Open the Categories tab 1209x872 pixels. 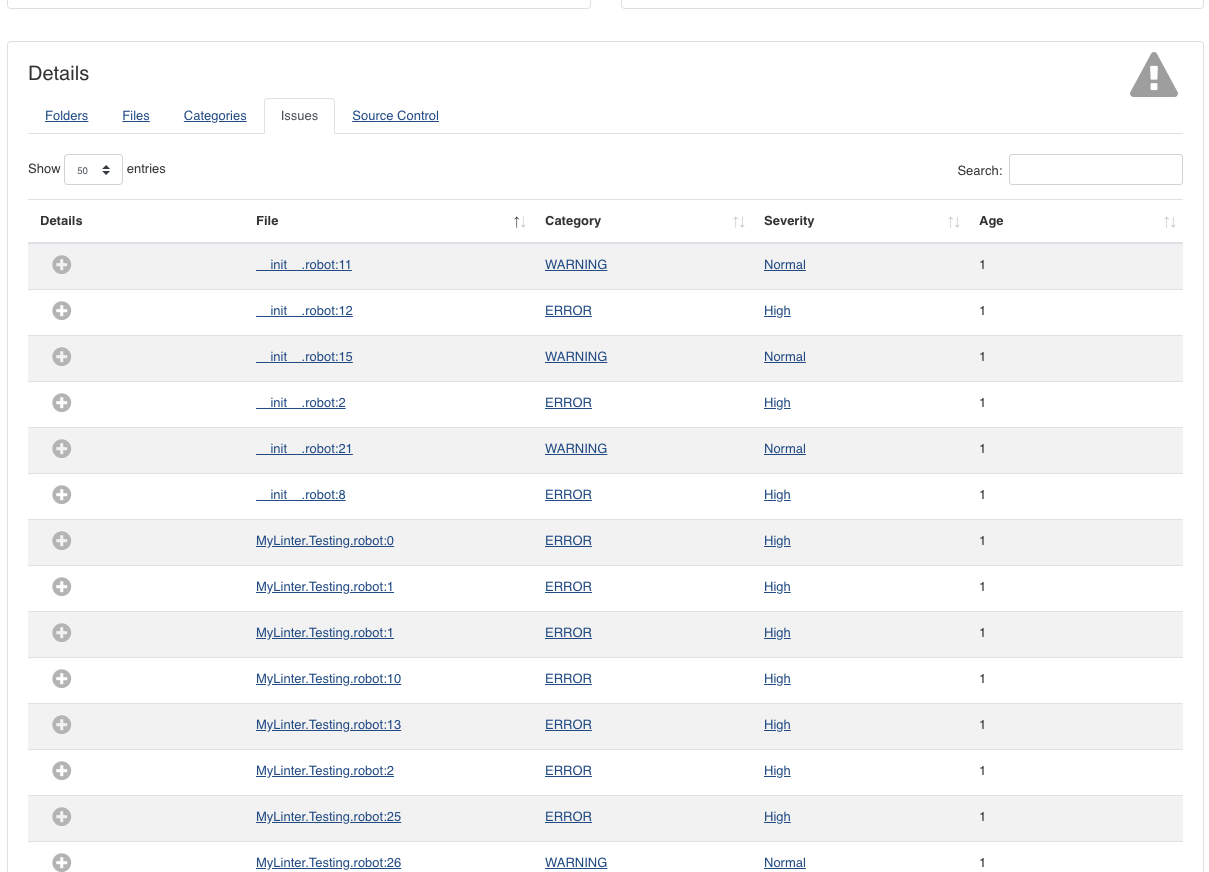[x=214, y=115]
